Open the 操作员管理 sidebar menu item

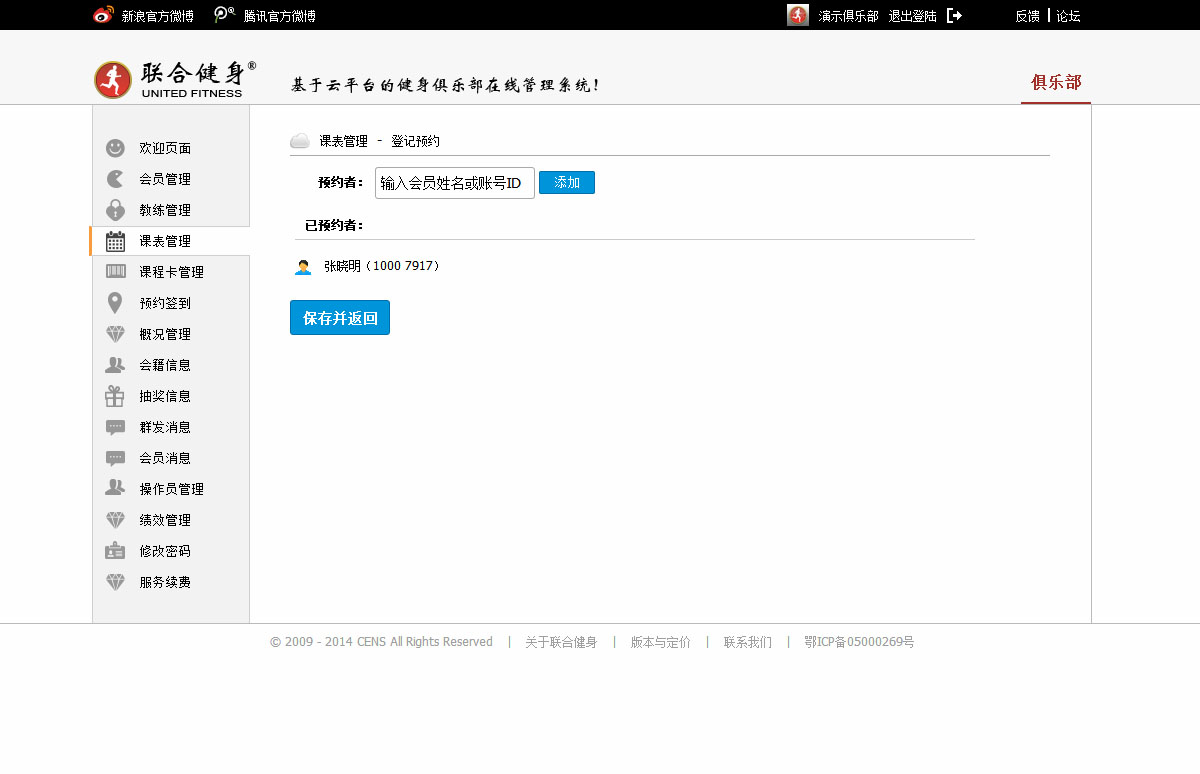click(x=171, y=489)
